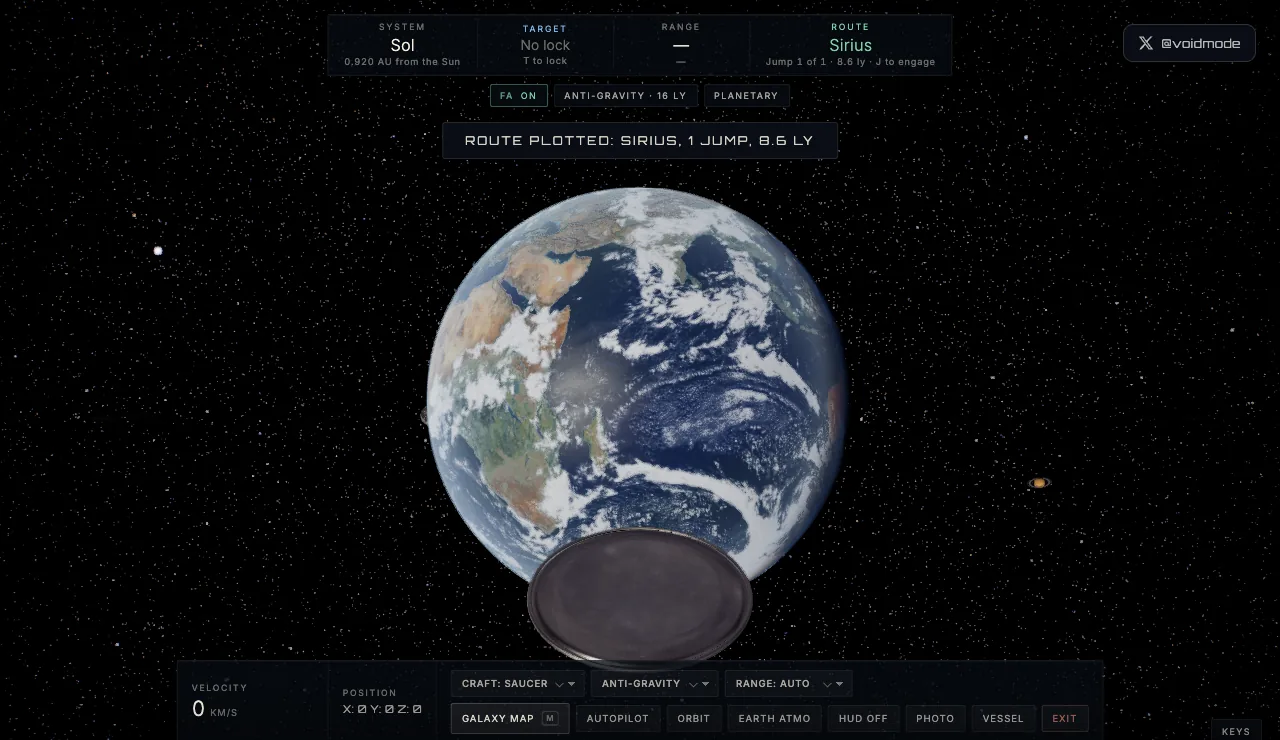Open the RANGE: AUTO dropdown
The image size is (1280, 740).
pos(788,684)
